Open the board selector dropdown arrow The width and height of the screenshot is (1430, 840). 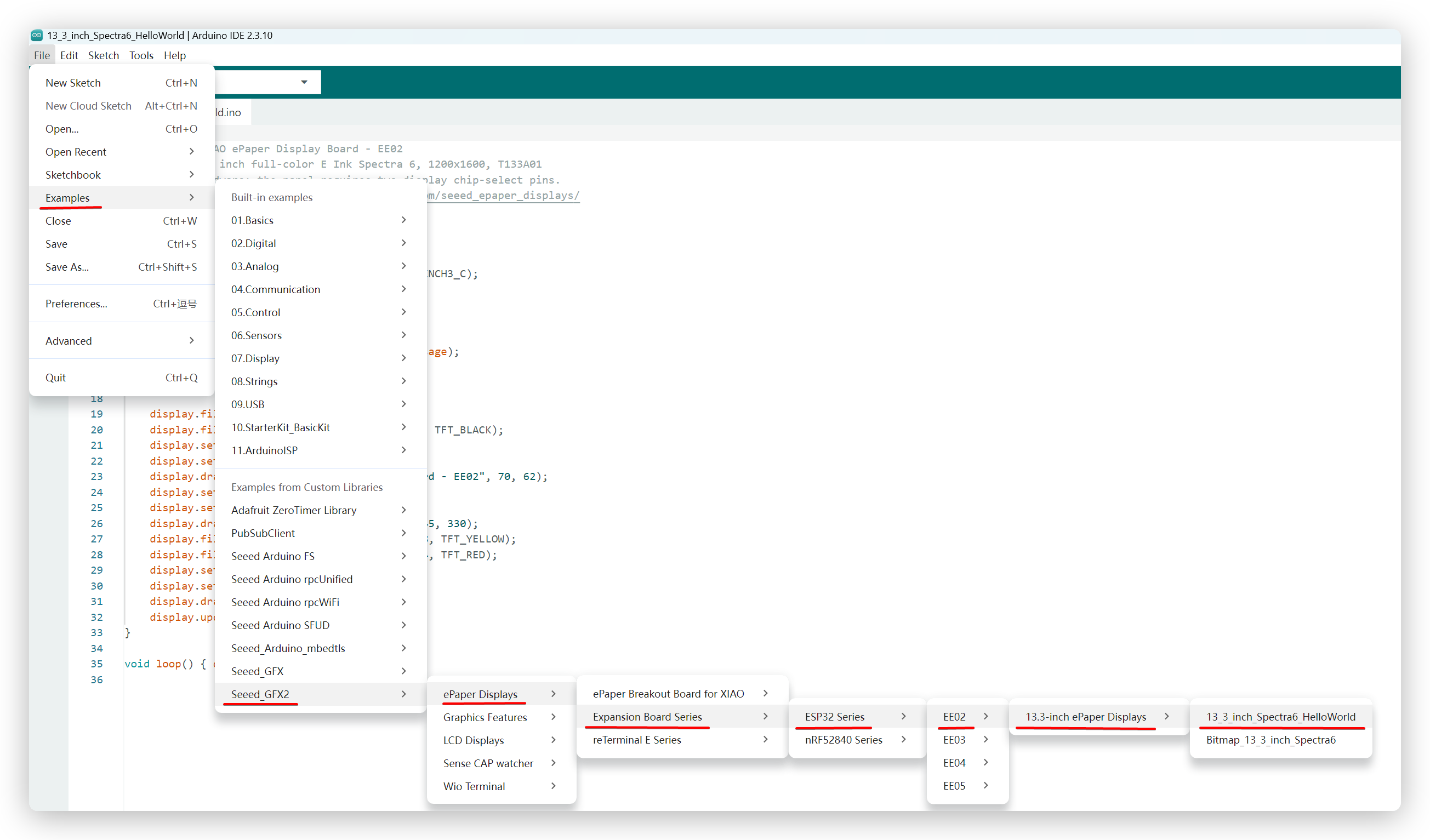tap(304, 82)
